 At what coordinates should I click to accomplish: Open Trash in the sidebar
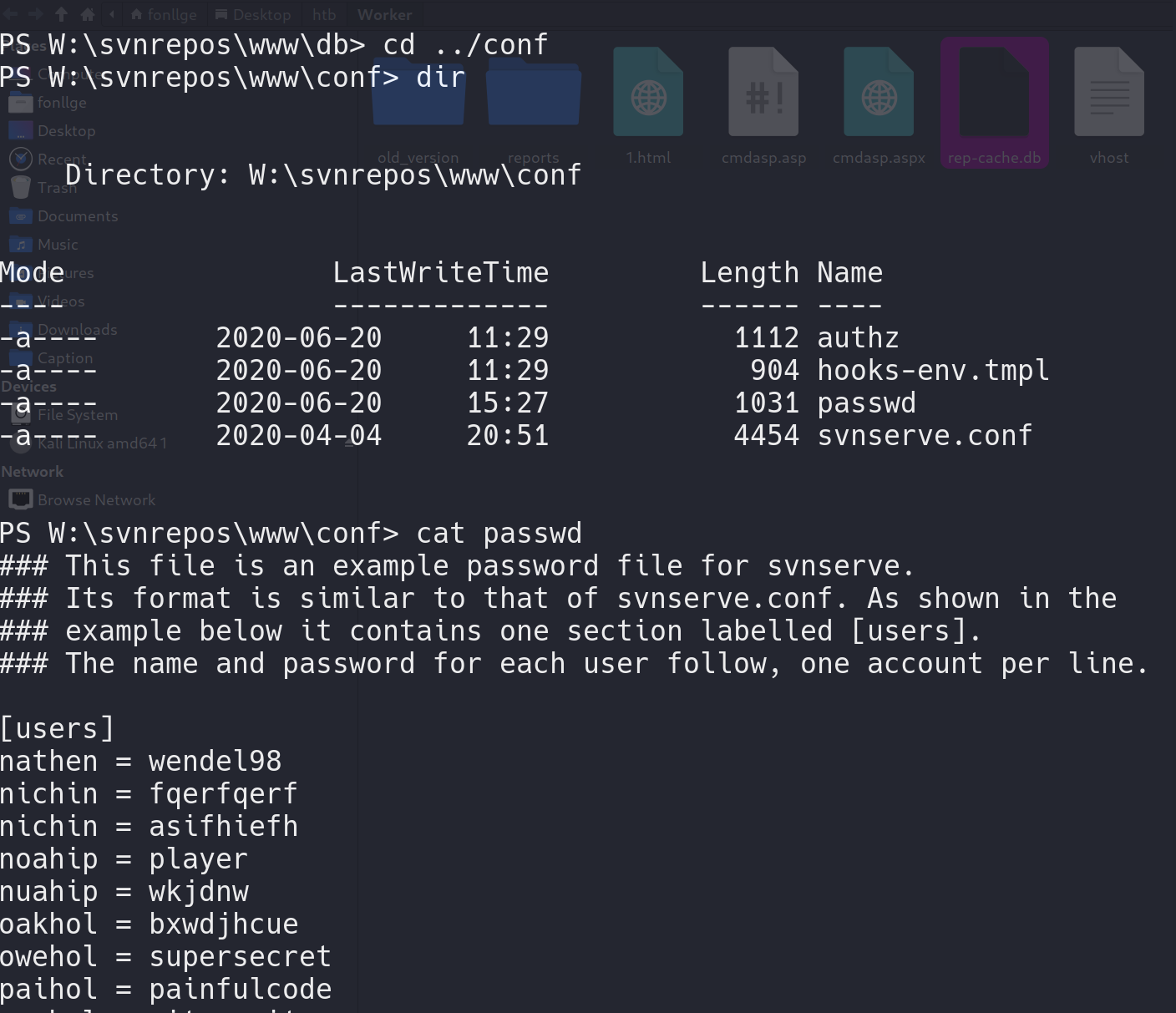[57, 188]
